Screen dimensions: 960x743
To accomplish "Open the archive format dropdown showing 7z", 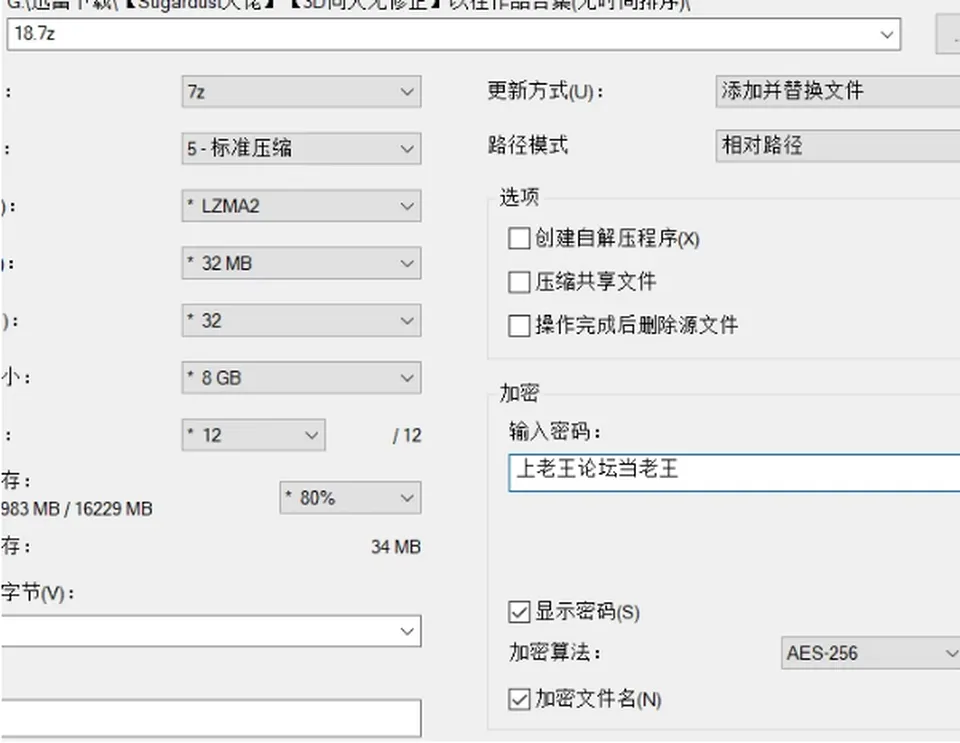I will [301, 92].
